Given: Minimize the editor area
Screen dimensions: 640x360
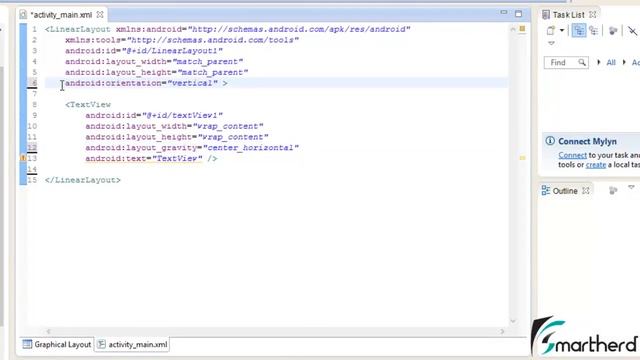Looking at the screenshot, I should coord(504,13).
